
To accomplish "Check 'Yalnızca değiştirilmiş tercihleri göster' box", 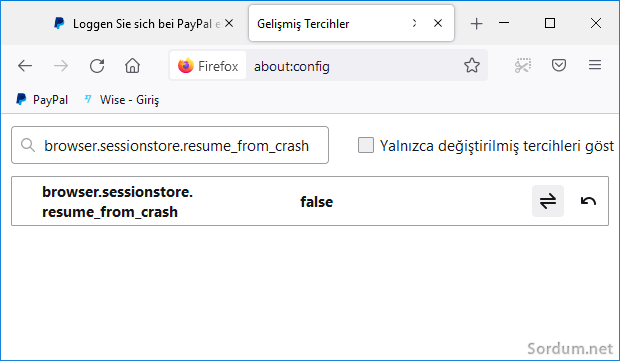I will click(x=366, y=145).
